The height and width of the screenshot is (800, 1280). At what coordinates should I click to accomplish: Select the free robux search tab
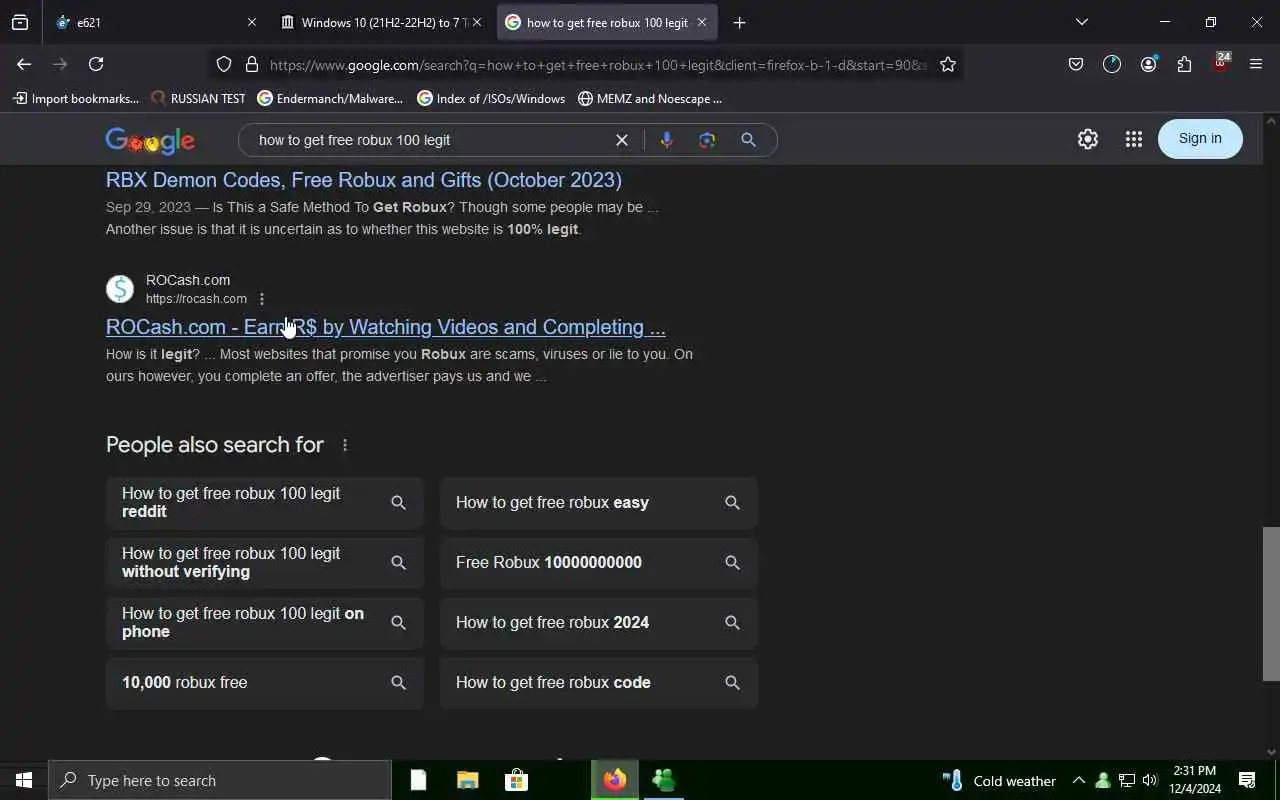[x=607, y=22]
